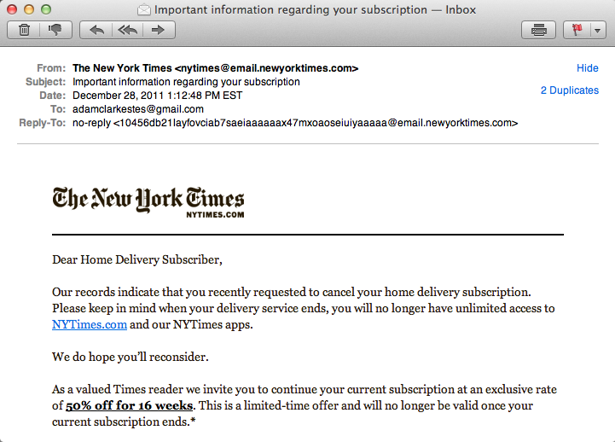Click The New York Times logo image
Screen dimensions: 615x442
click(148, 202)
